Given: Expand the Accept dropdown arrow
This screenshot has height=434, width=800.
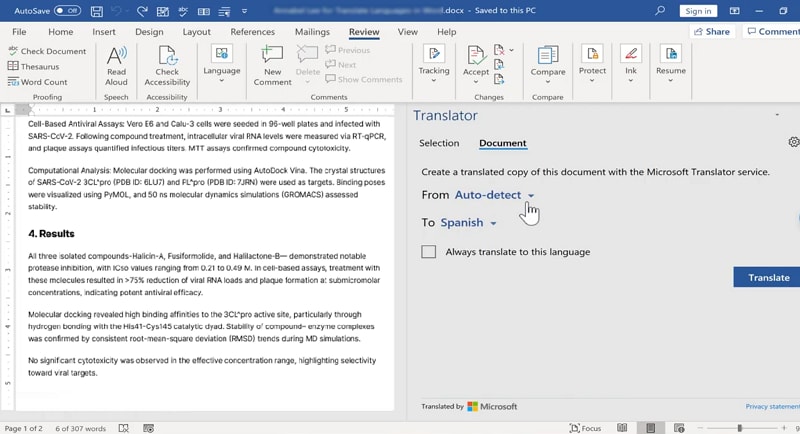Looking at the screenshot, I should tap(476, 82).
